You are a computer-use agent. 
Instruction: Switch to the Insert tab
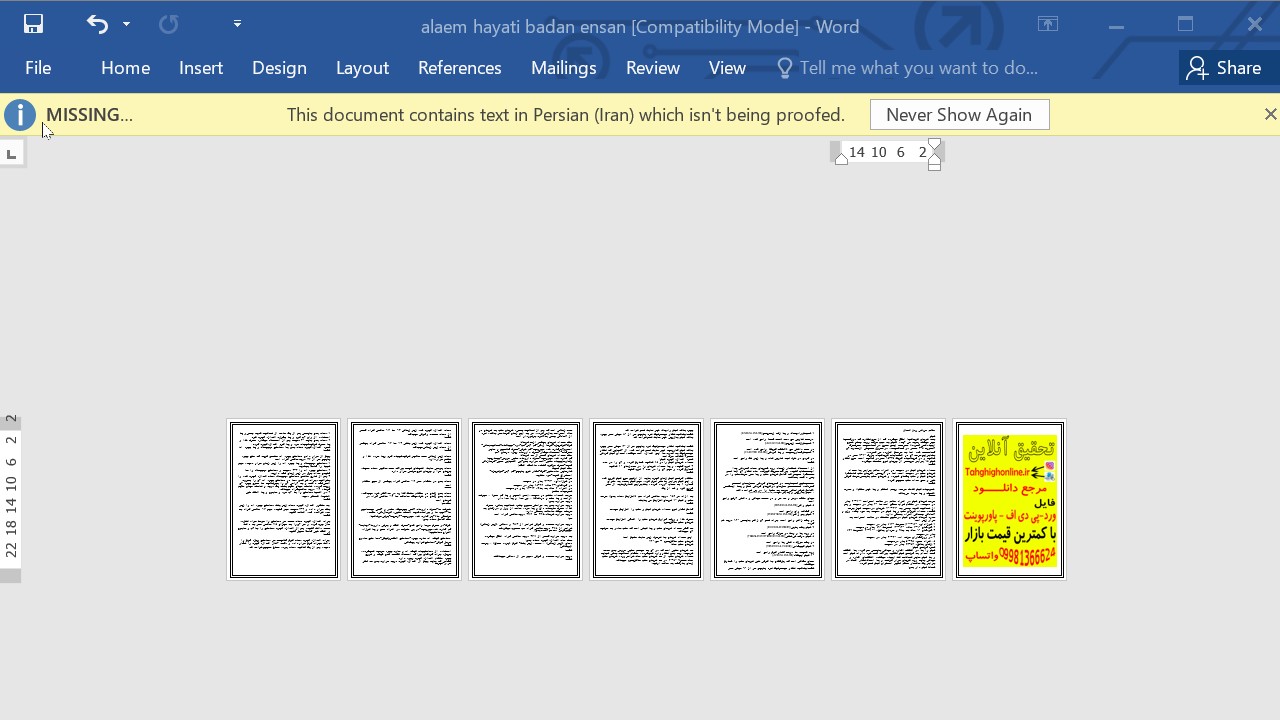[x=201, y=68]
